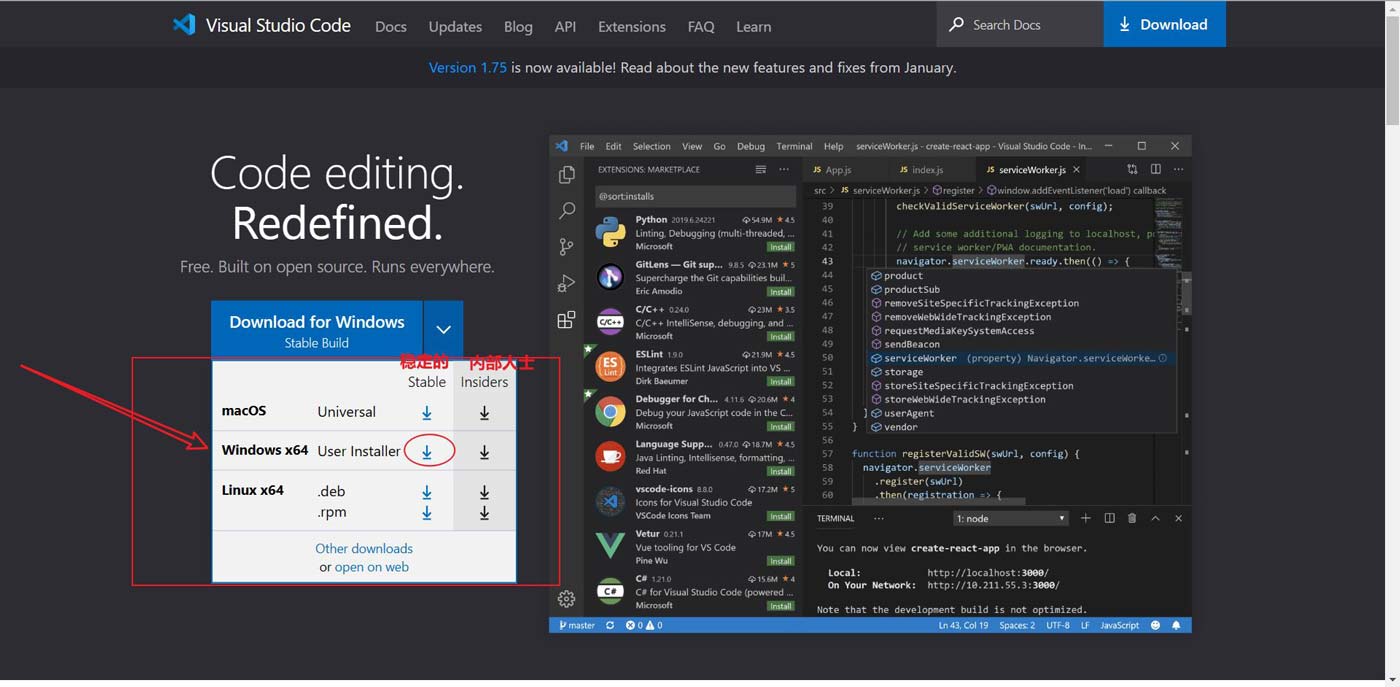Screen dimensions: 1400x687
Task: Click the 'open on web' link
Action: (x=372, y=567)
